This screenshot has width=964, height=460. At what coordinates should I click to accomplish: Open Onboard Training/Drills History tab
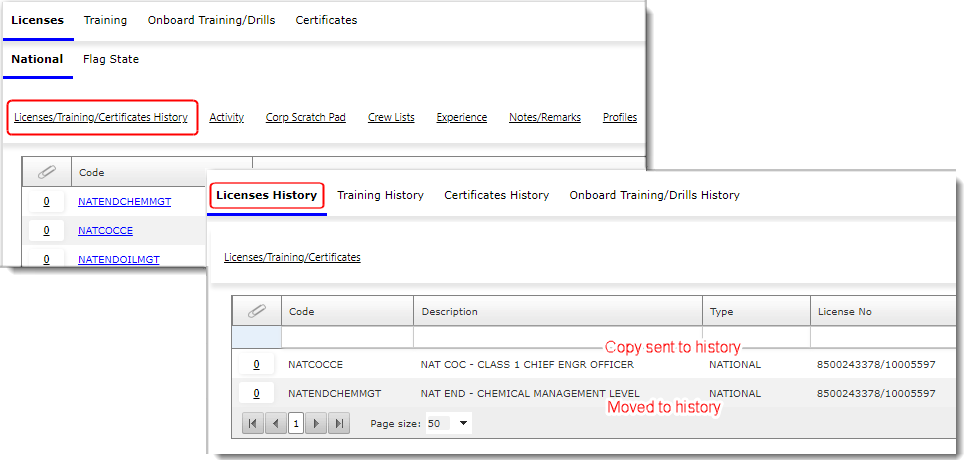pos(654,195)
